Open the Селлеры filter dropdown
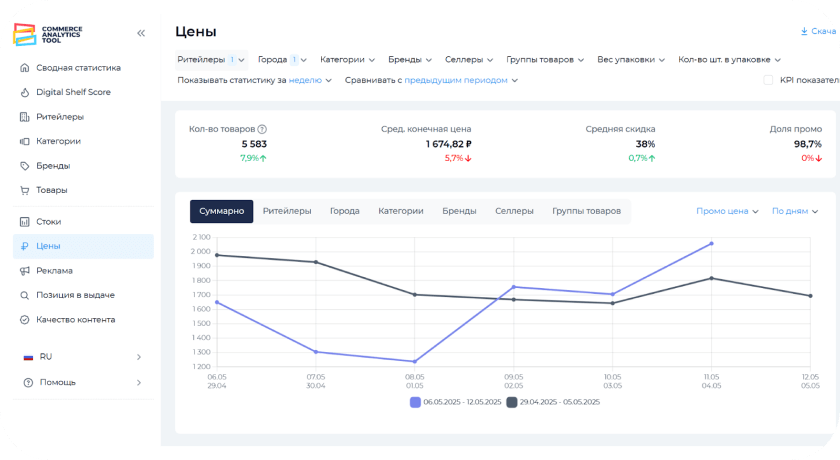Image resolution: width=840 pixels, height=460 pixels. (x=469, y=60)
